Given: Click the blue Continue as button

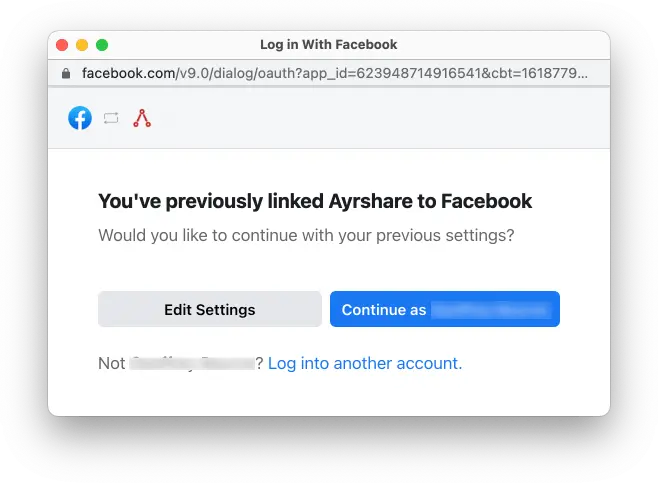Looking at the screenshot, I should click(444, 310).
